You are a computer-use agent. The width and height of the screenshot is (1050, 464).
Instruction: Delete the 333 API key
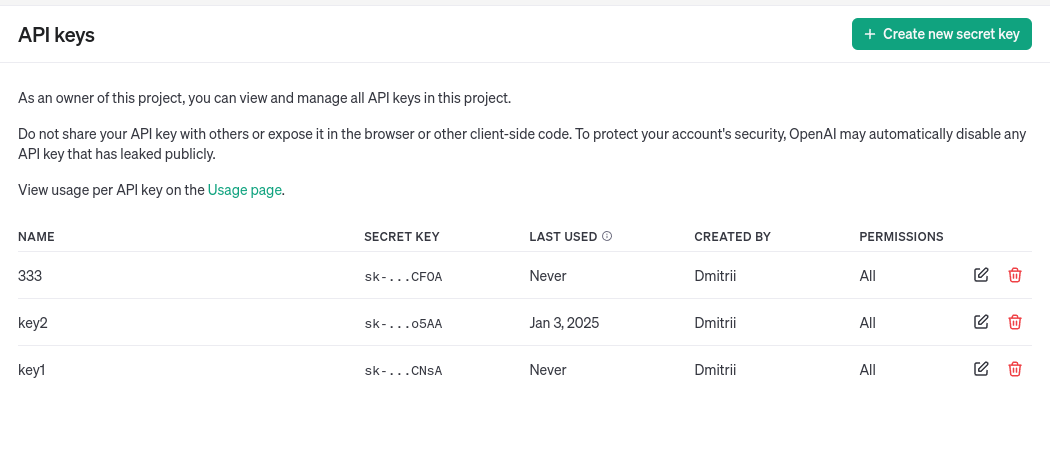1015,275
